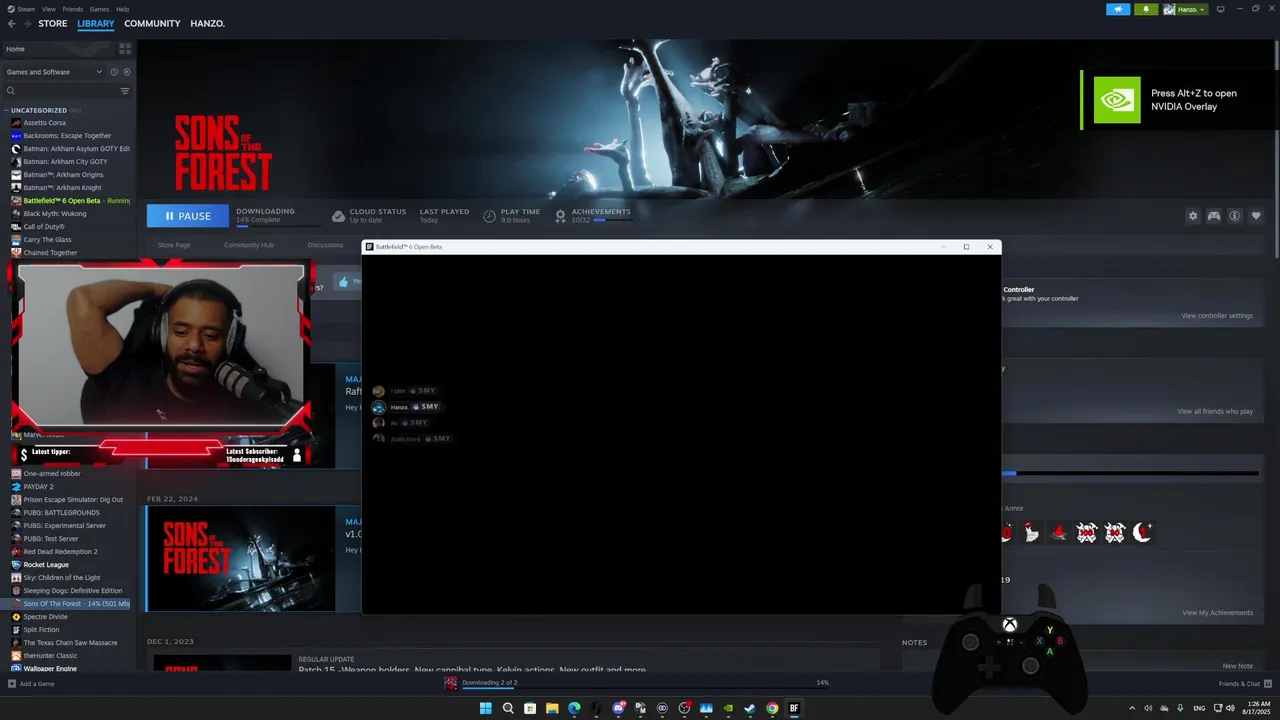Image resolution: width=1280 pixels, height=720 pixels.
Task: Open game settings gear for Sons Of The Forest
Action: pos(1192,216)
